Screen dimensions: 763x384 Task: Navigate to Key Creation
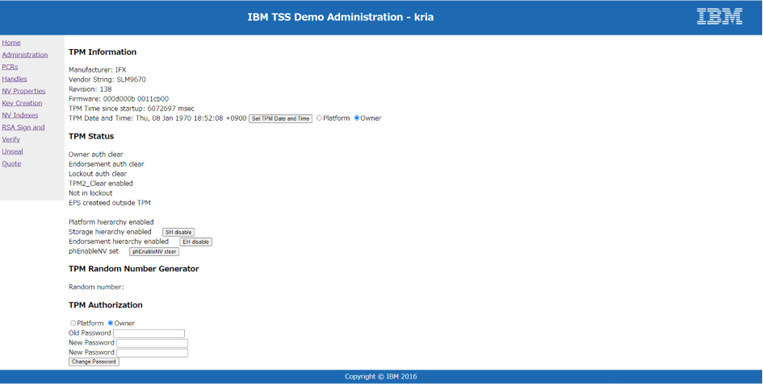point(22,103)
